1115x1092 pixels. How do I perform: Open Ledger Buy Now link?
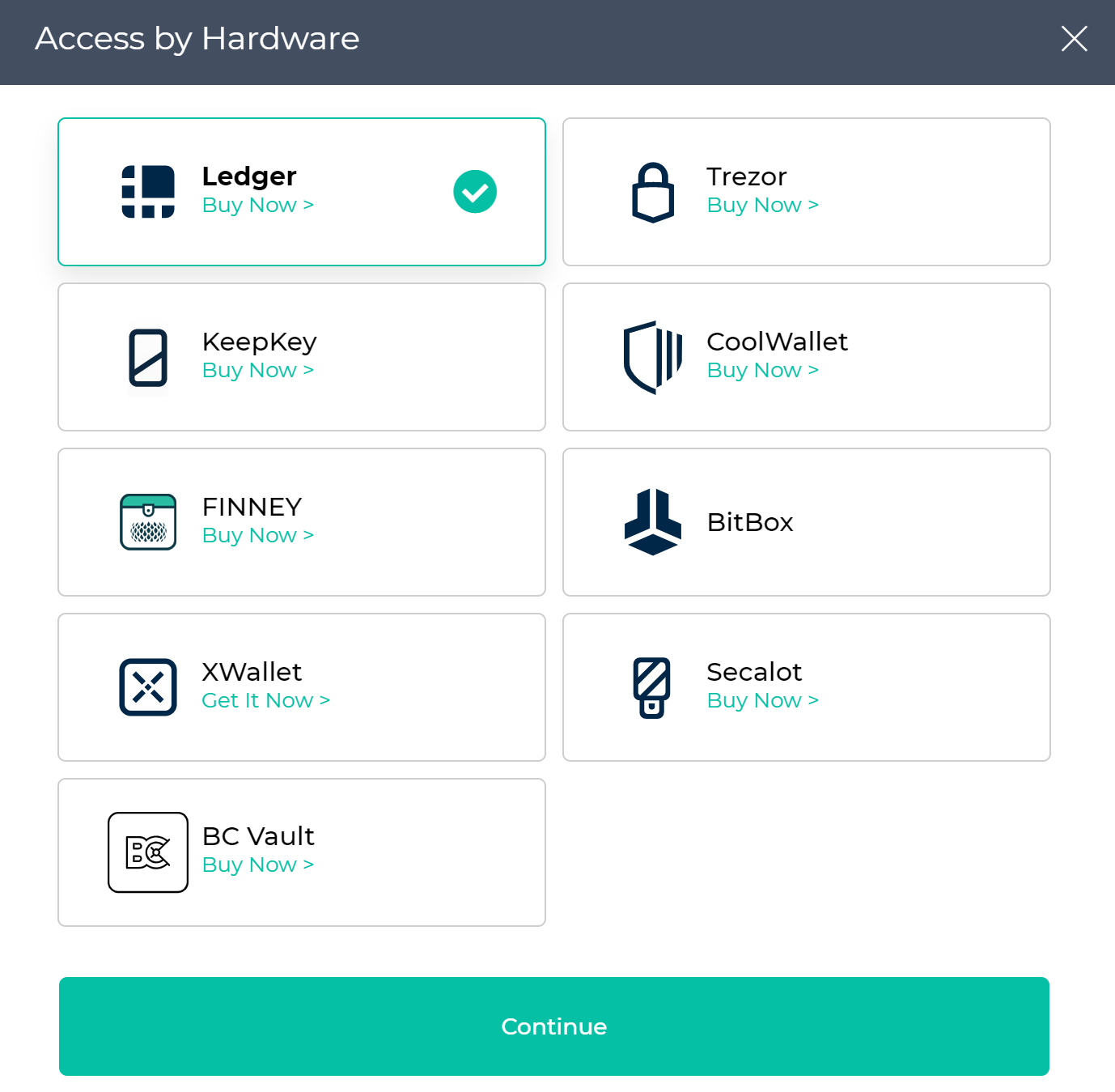click(258, 205)
